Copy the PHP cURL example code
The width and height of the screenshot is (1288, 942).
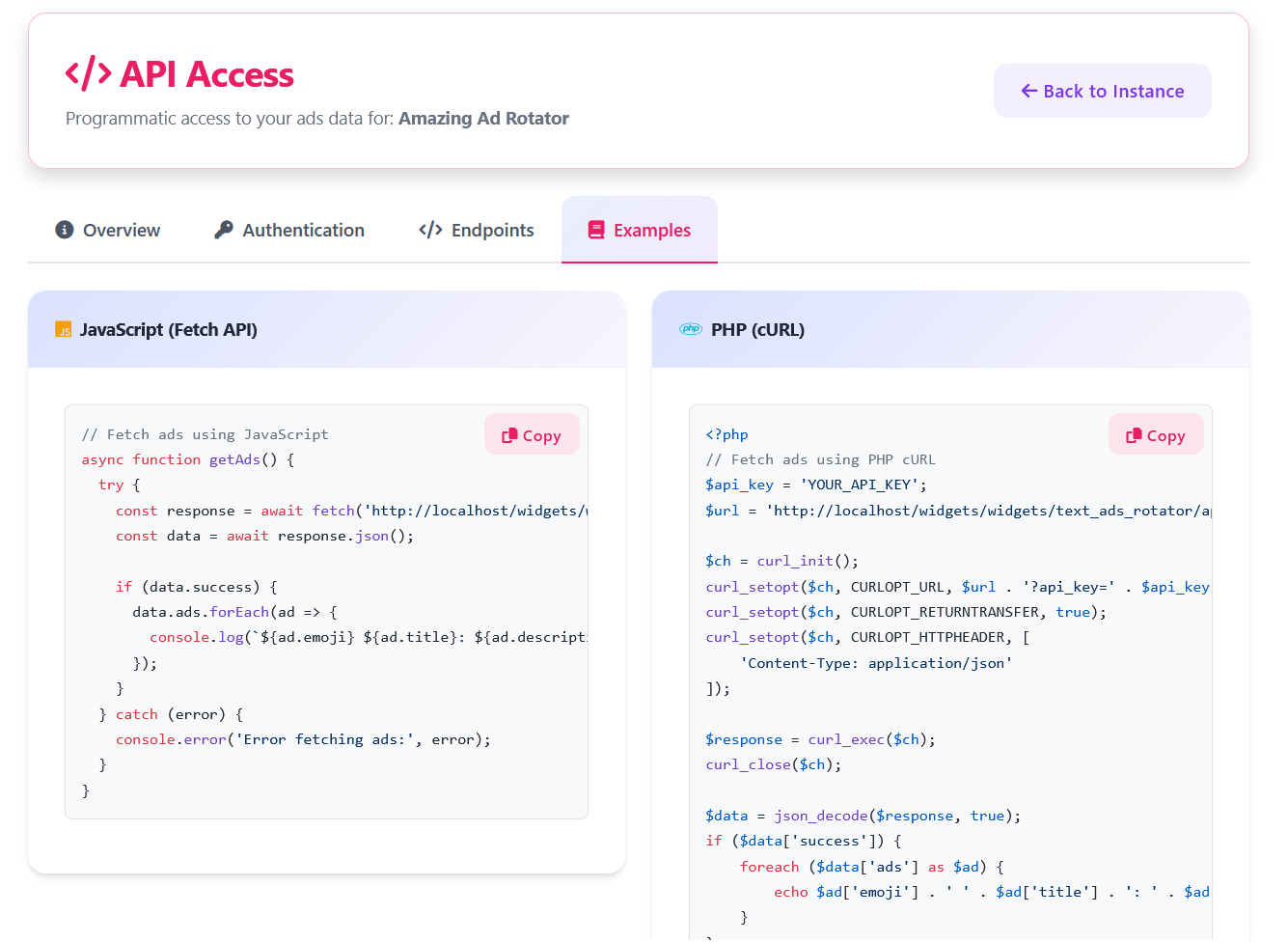click(1156, 434)
